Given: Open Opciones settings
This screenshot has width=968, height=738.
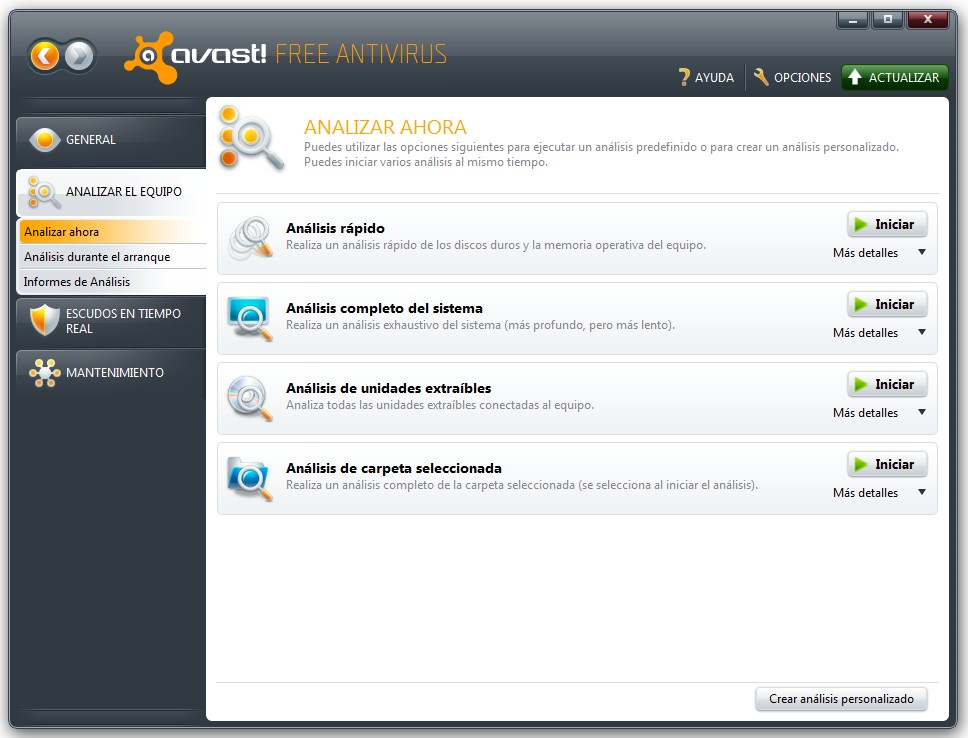Looking at the screenshot, I should point(793,77).
